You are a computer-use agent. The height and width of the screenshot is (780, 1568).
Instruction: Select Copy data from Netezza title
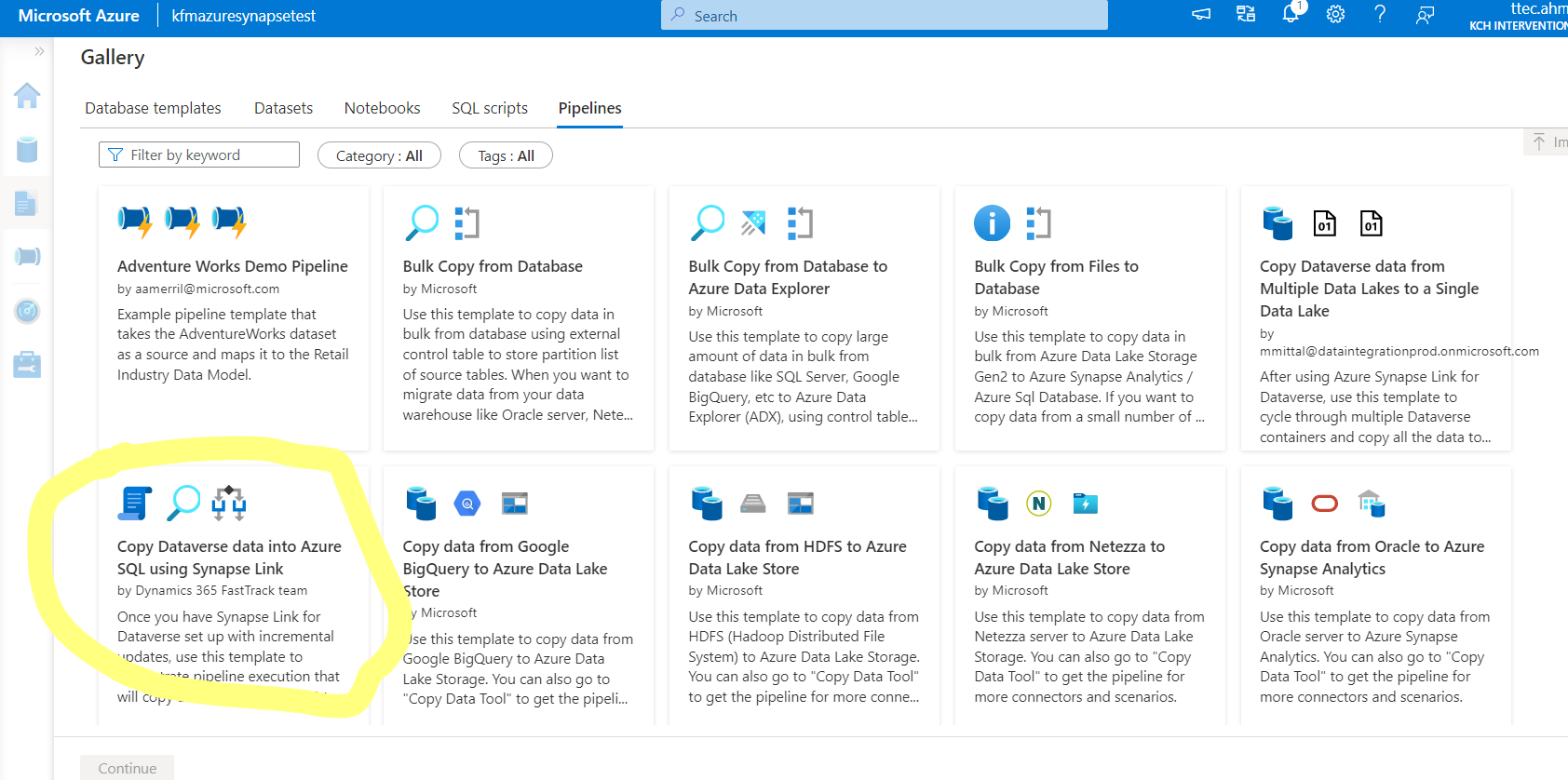coord(1069,558)
